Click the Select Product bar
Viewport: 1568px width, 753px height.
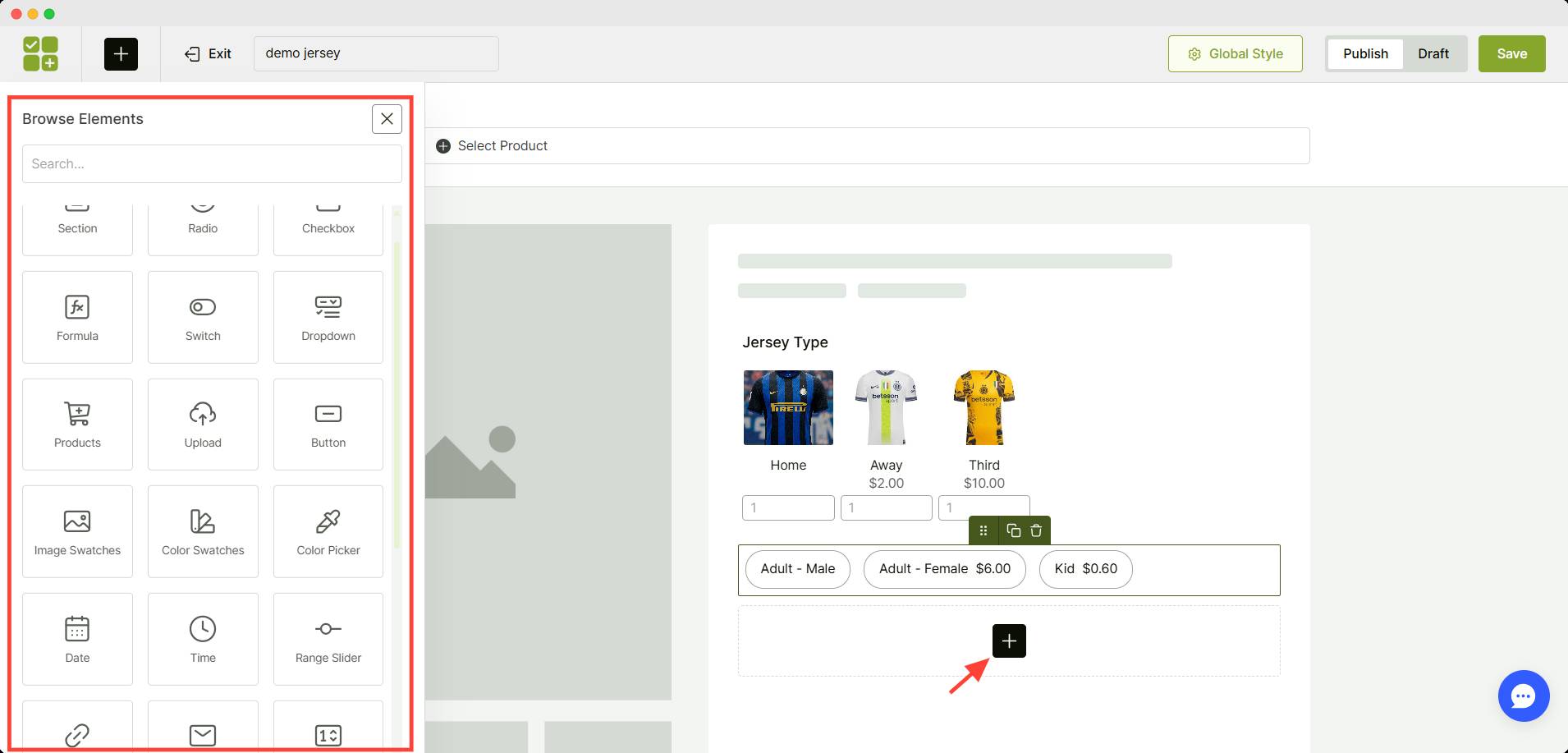868,145
